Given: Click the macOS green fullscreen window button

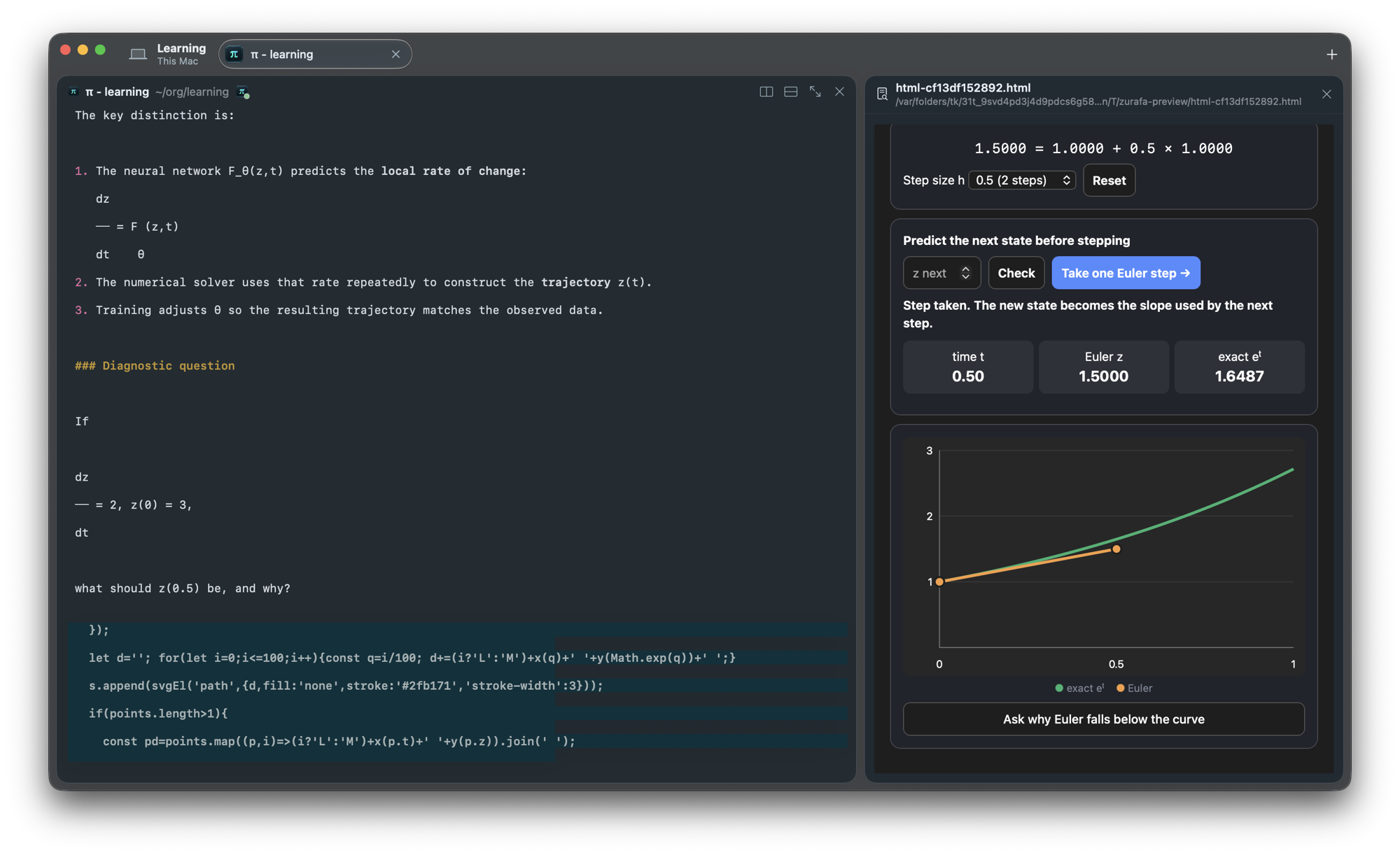Looking at the screenshot, I should pos(100,50).
